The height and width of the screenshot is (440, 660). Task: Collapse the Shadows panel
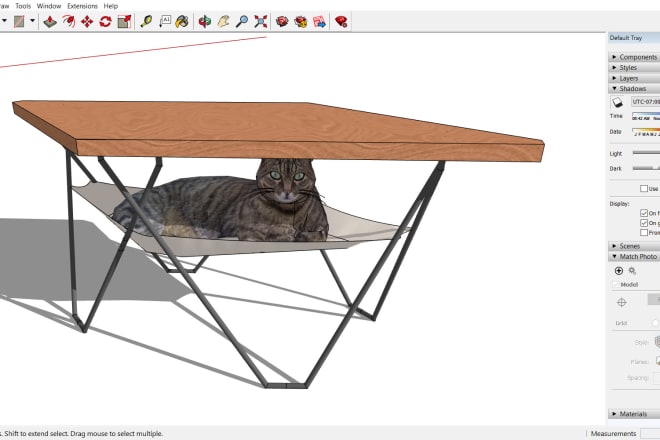click(x=634, y=88)
